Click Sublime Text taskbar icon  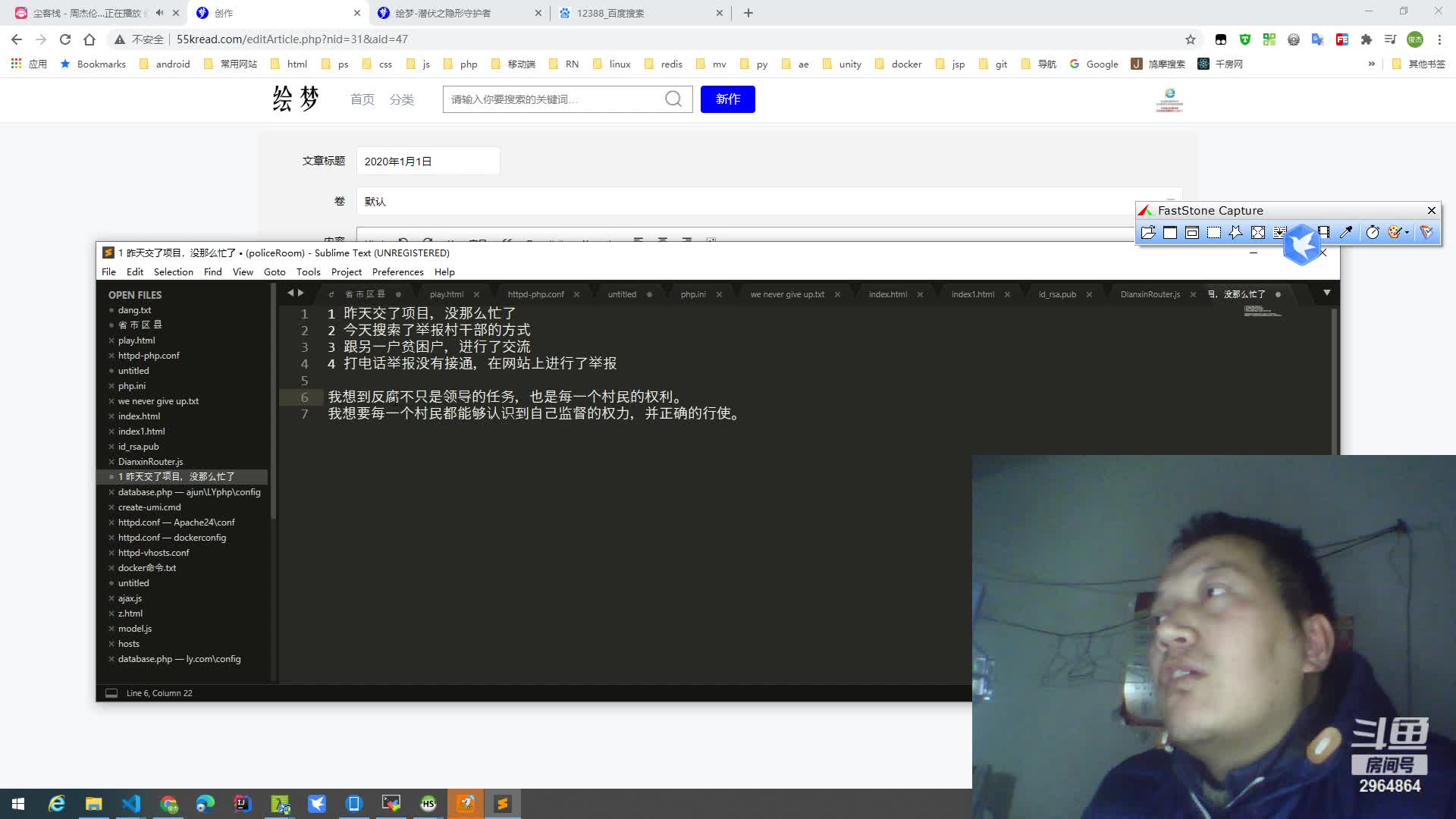coord(503,804)
